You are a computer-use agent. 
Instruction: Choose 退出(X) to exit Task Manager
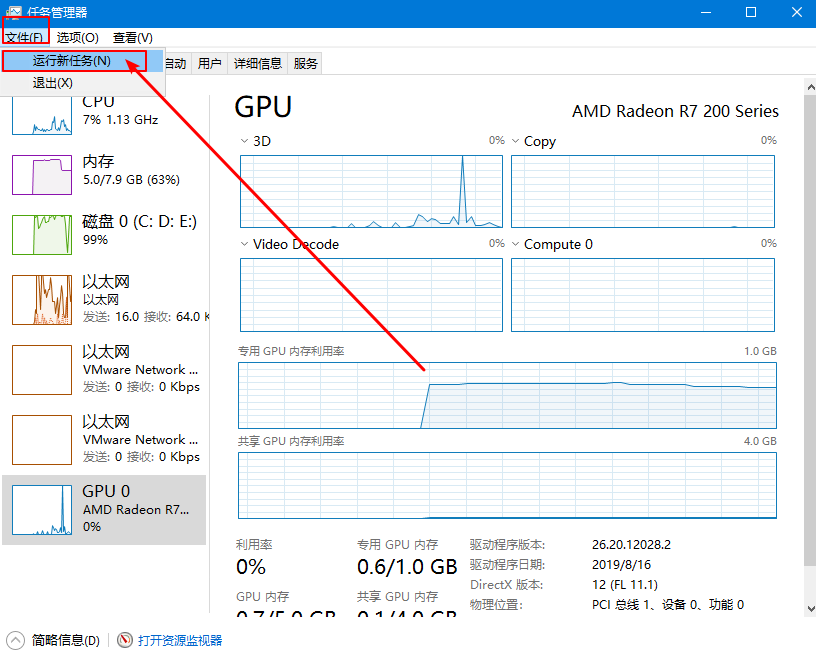point(52,83)
